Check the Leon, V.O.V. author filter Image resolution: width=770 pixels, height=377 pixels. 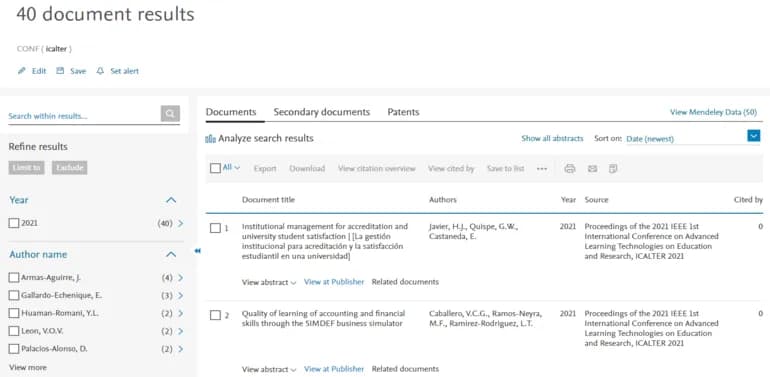(x=14, y=331)
